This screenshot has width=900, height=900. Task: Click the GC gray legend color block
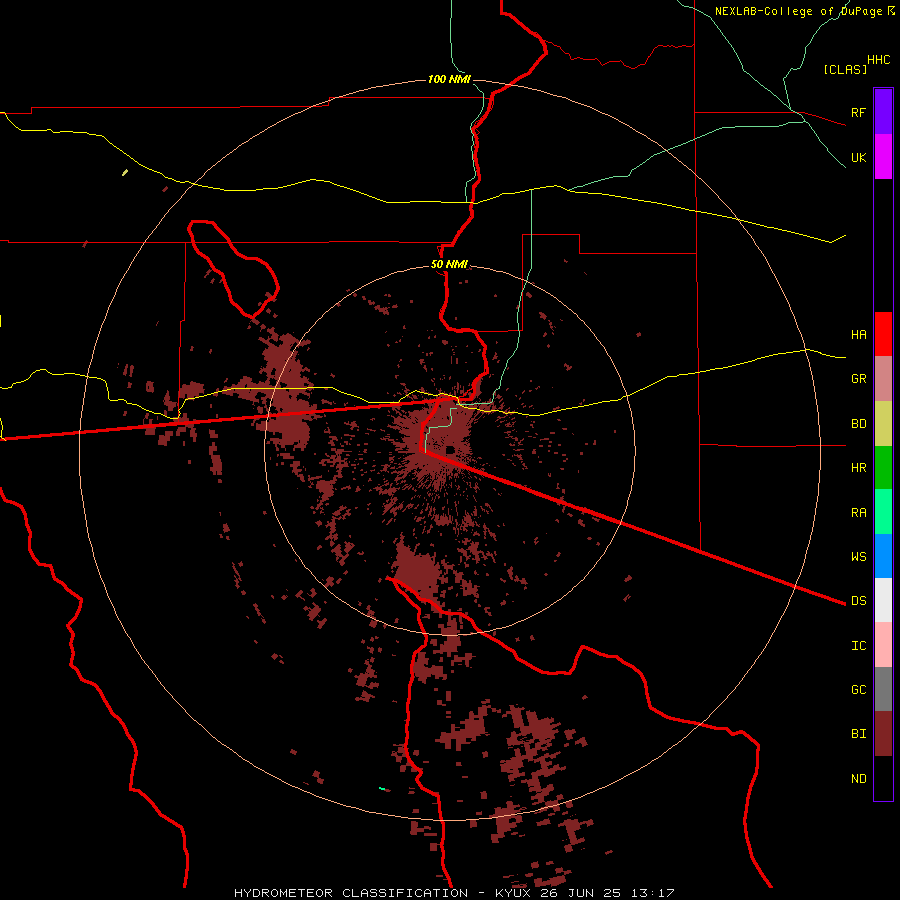pyautogui.click(x=883, y=689)
